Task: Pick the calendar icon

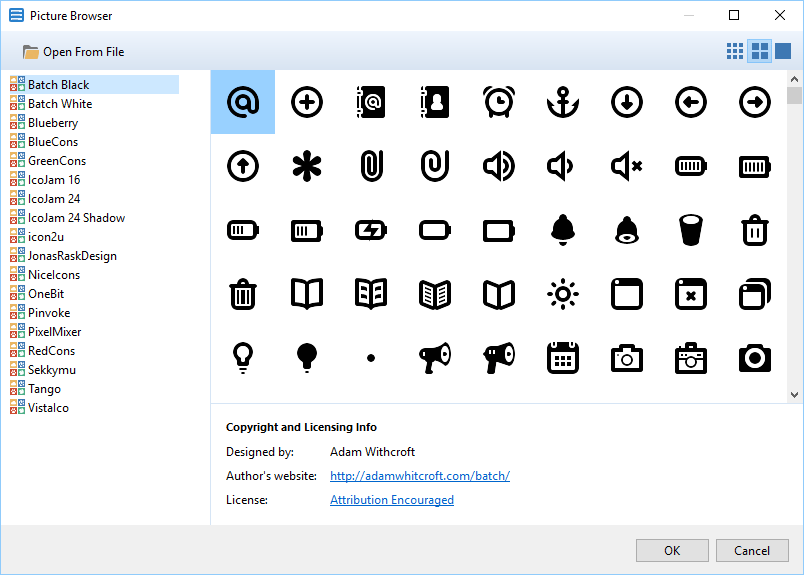Action: tap(563, 357)
